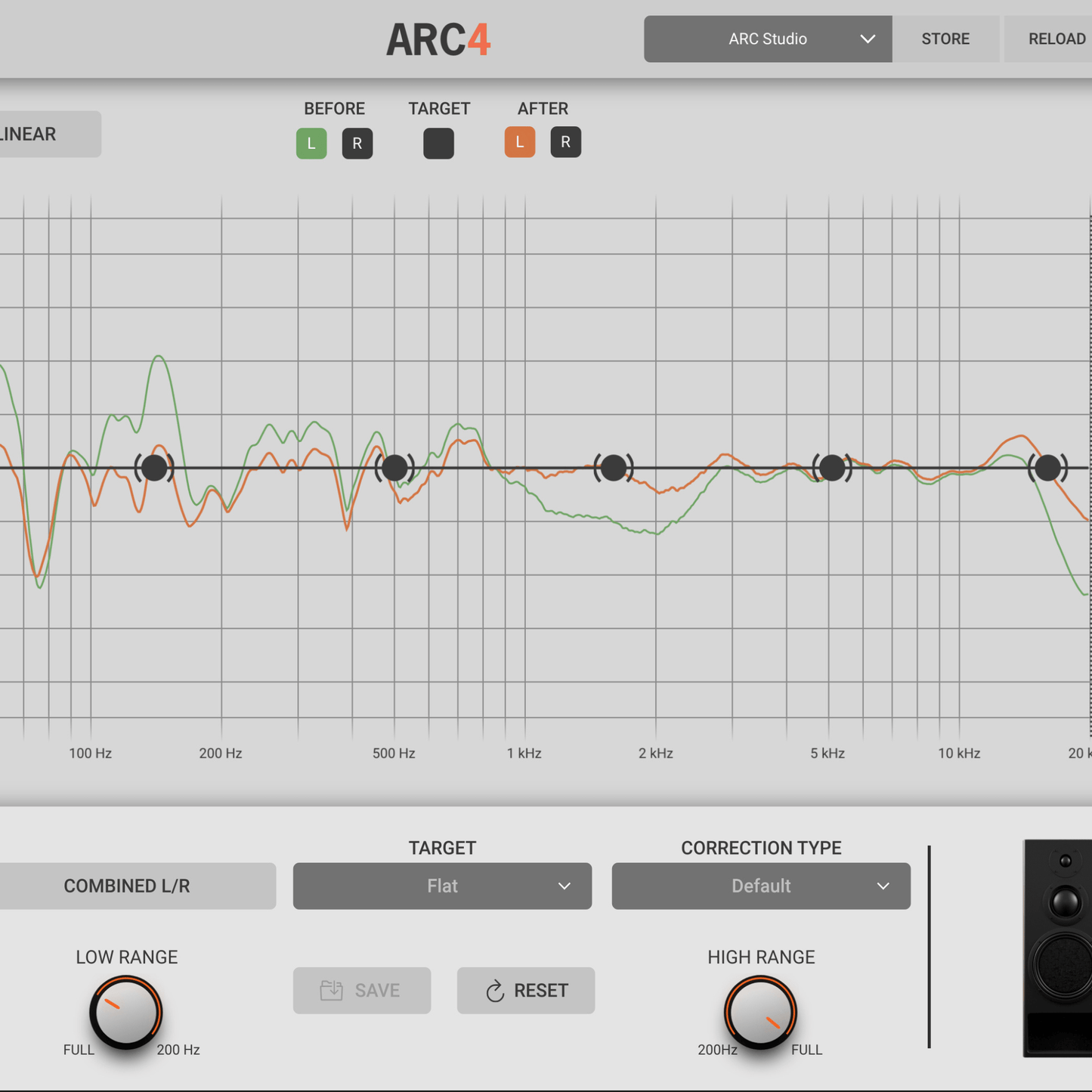Click the FULL label under HIGH RANGE
The width and height of the screenshot is (1092, 1092).
coord(807,1050)
